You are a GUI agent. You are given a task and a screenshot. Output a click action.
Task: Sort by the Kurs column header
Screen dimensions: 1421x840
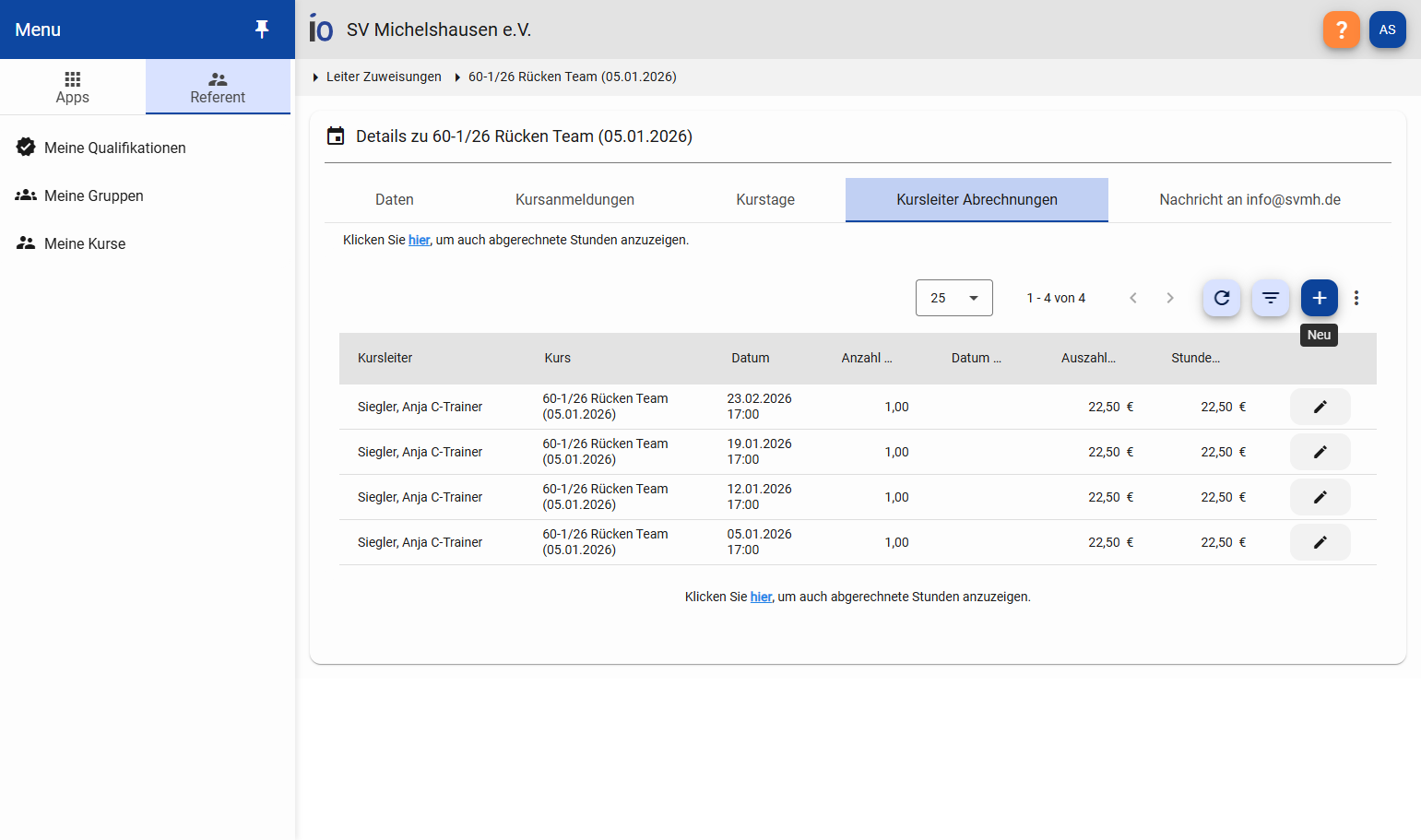coord(558,358)
